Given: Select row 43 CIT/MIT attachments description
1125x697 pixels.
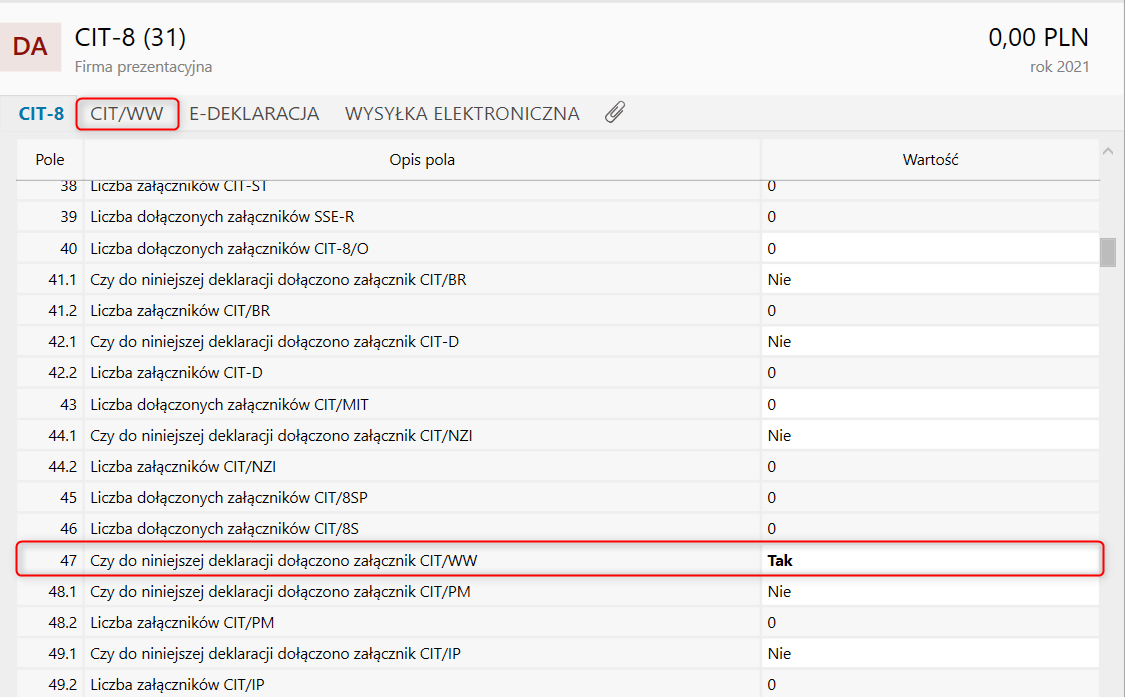Looking at the screenshot, I should [422, 405].
